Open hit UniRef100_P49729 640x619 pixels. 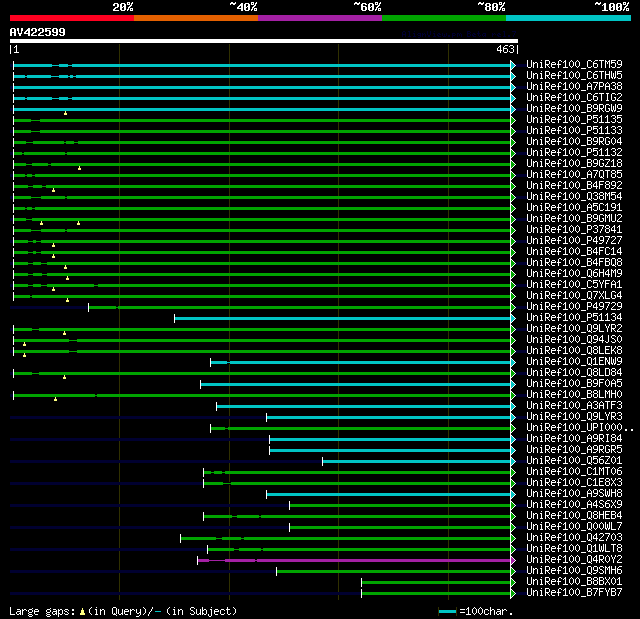pyautogui.click(x=574, y=307)
